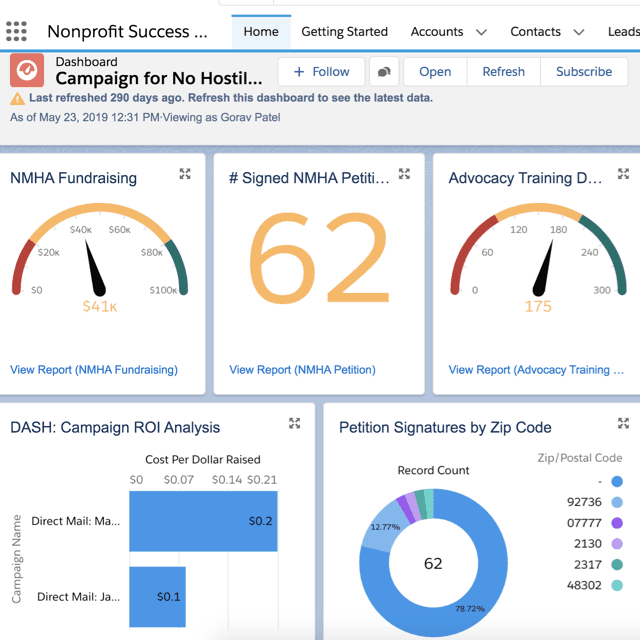The width and height of the screenshot is (640, 640).
Task: Click the yellow refresh warning icon
Action: point(17,98)
